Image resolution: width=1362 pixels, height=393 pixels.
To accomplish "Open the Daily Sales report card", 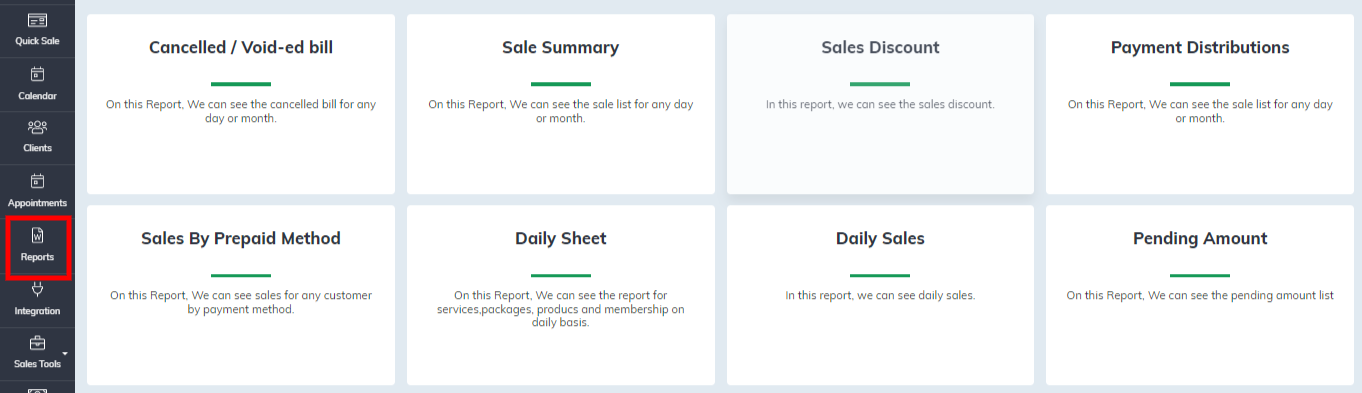I will [x=880, y=295].
